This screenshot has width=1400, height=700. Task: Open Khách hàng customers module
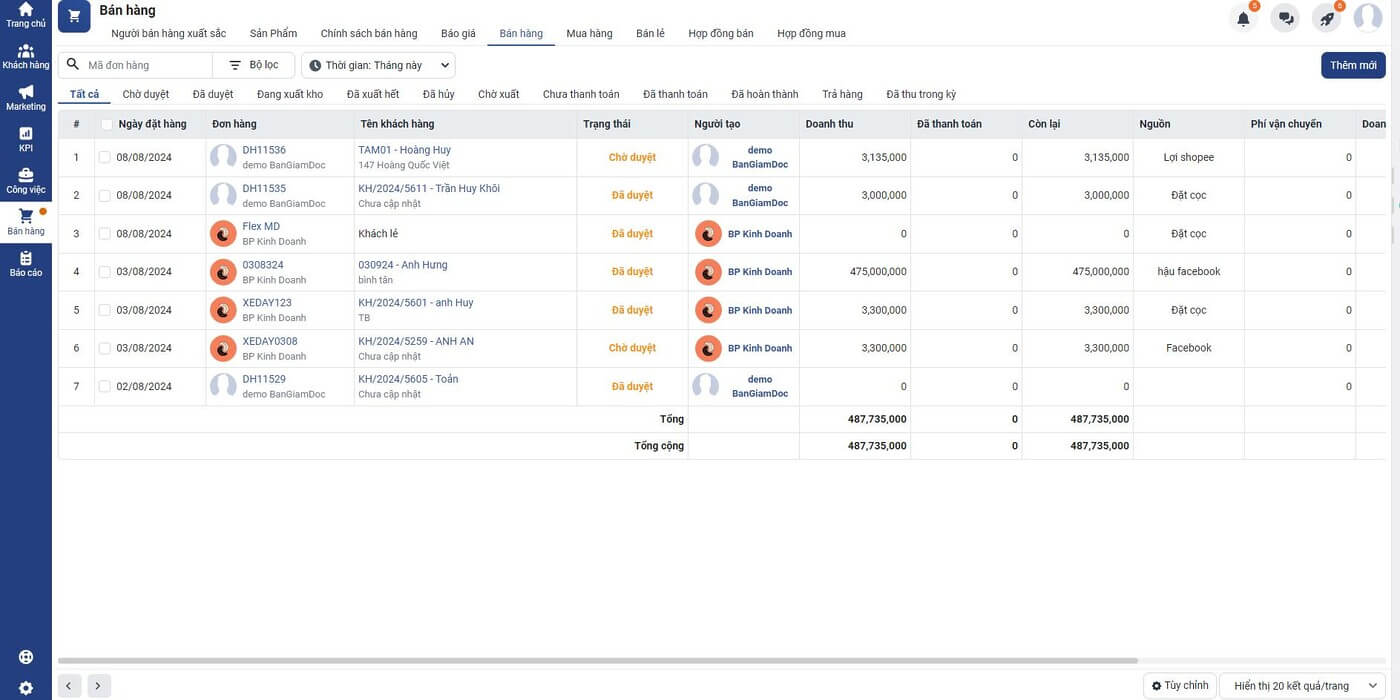coord(25,56)
